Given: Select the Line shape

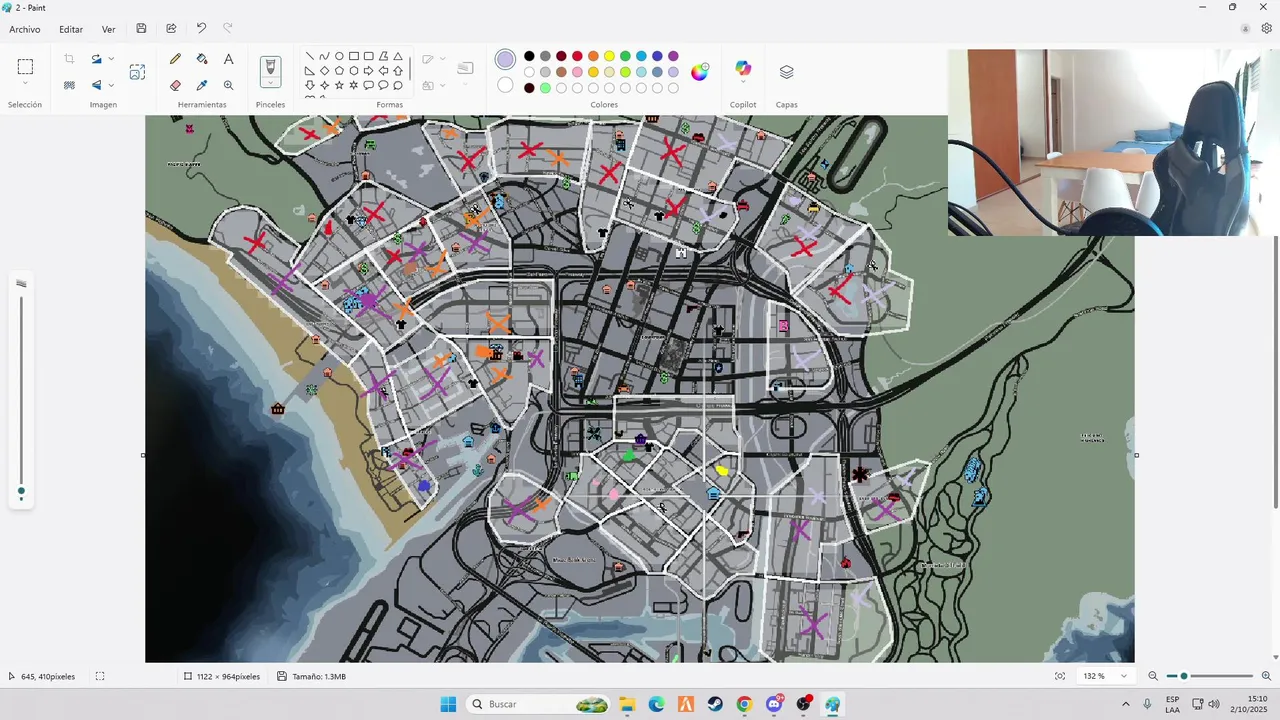Looking at the screenshot, I should [310, 56].
